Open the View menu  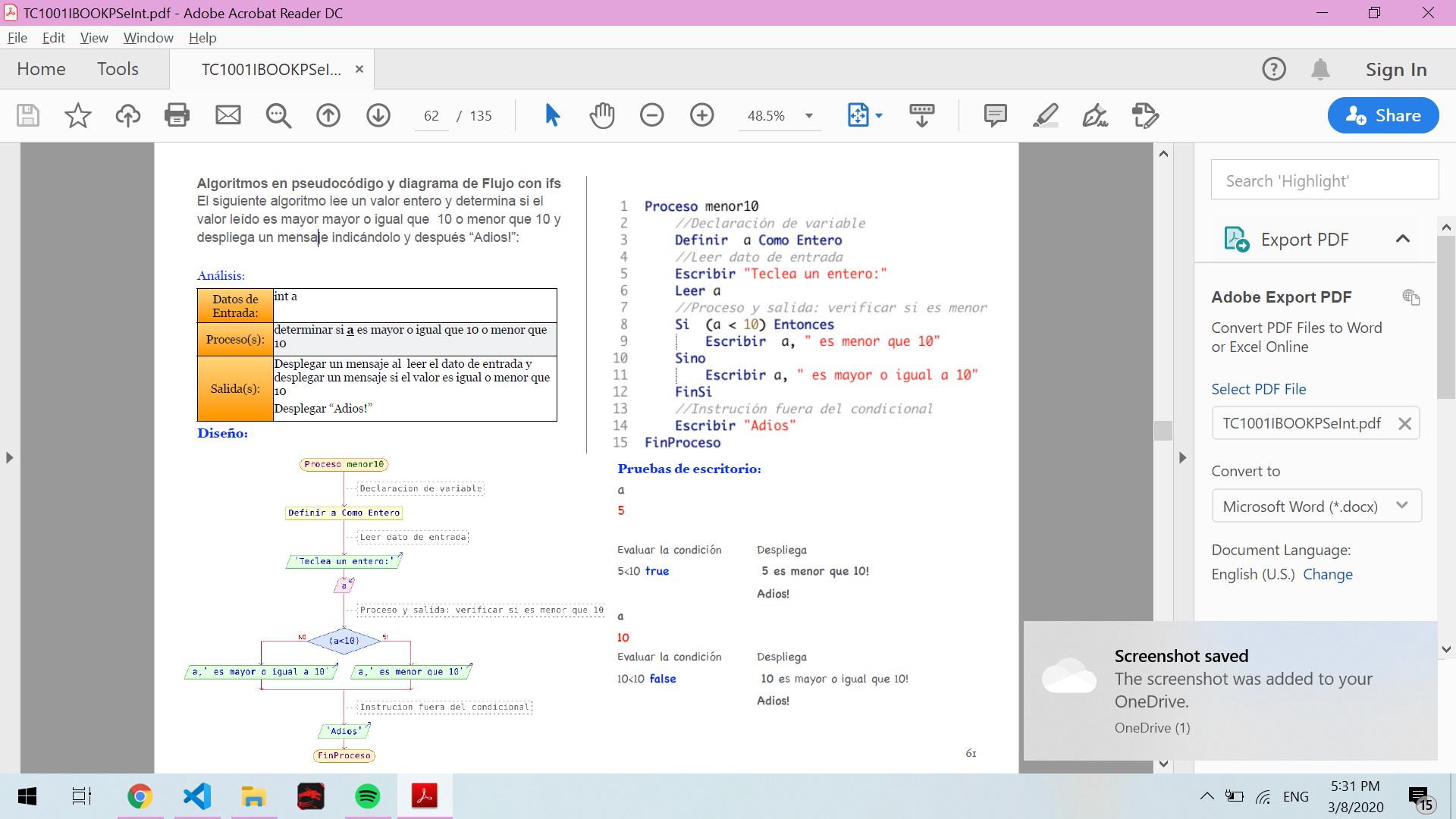(93, 38)
